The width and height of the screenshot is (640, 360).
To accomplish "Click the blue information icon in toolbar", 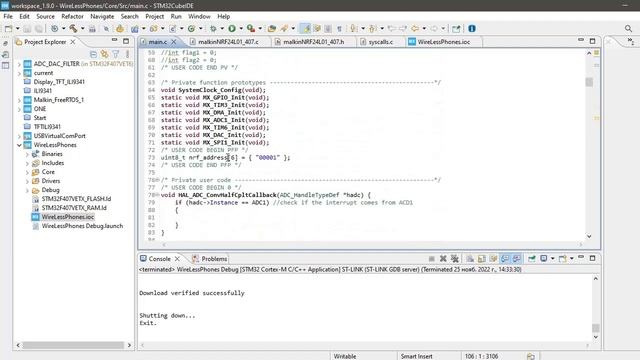I will [472, 29].
